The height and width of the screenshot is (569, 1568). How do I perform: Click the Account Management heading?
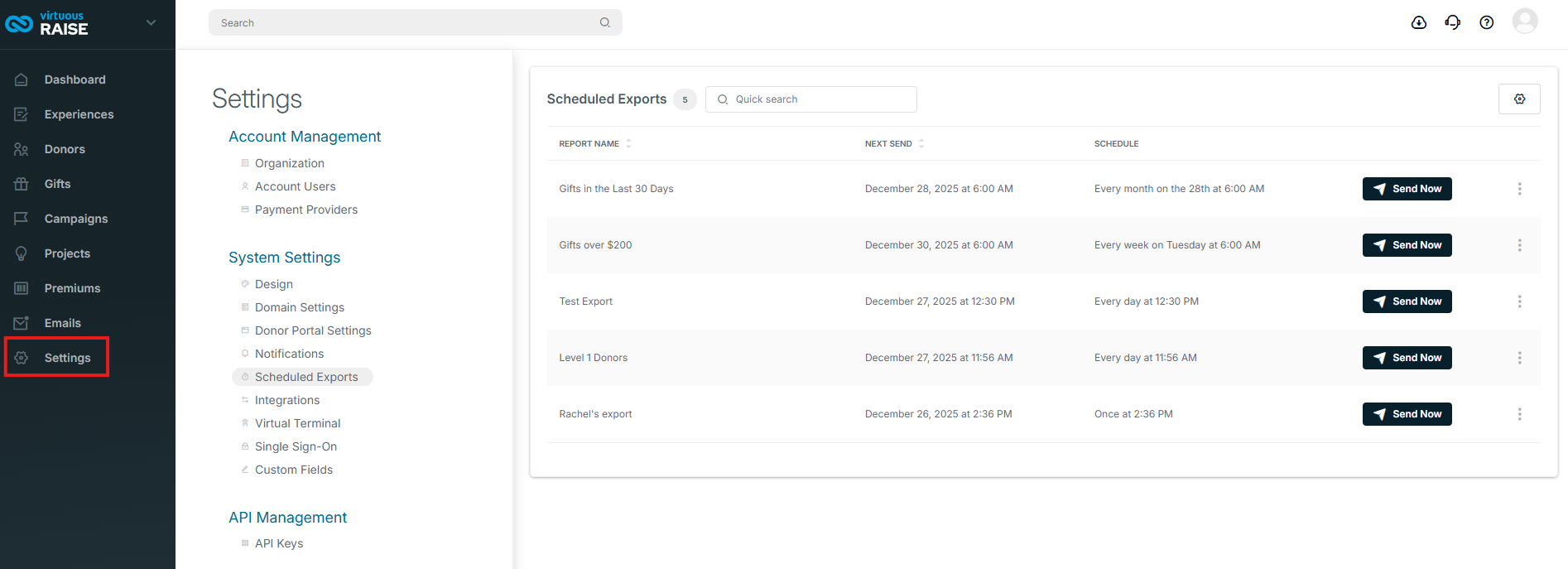coord(305,137)
